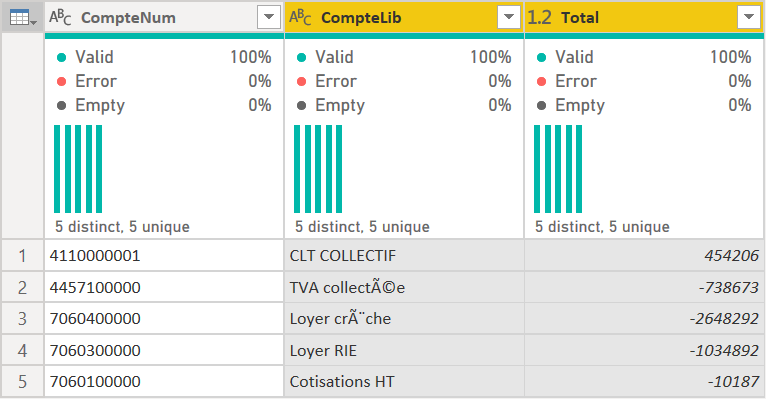Select cell 7060400000
This screenshot has width=766, height=399.
tap(164, 318)
